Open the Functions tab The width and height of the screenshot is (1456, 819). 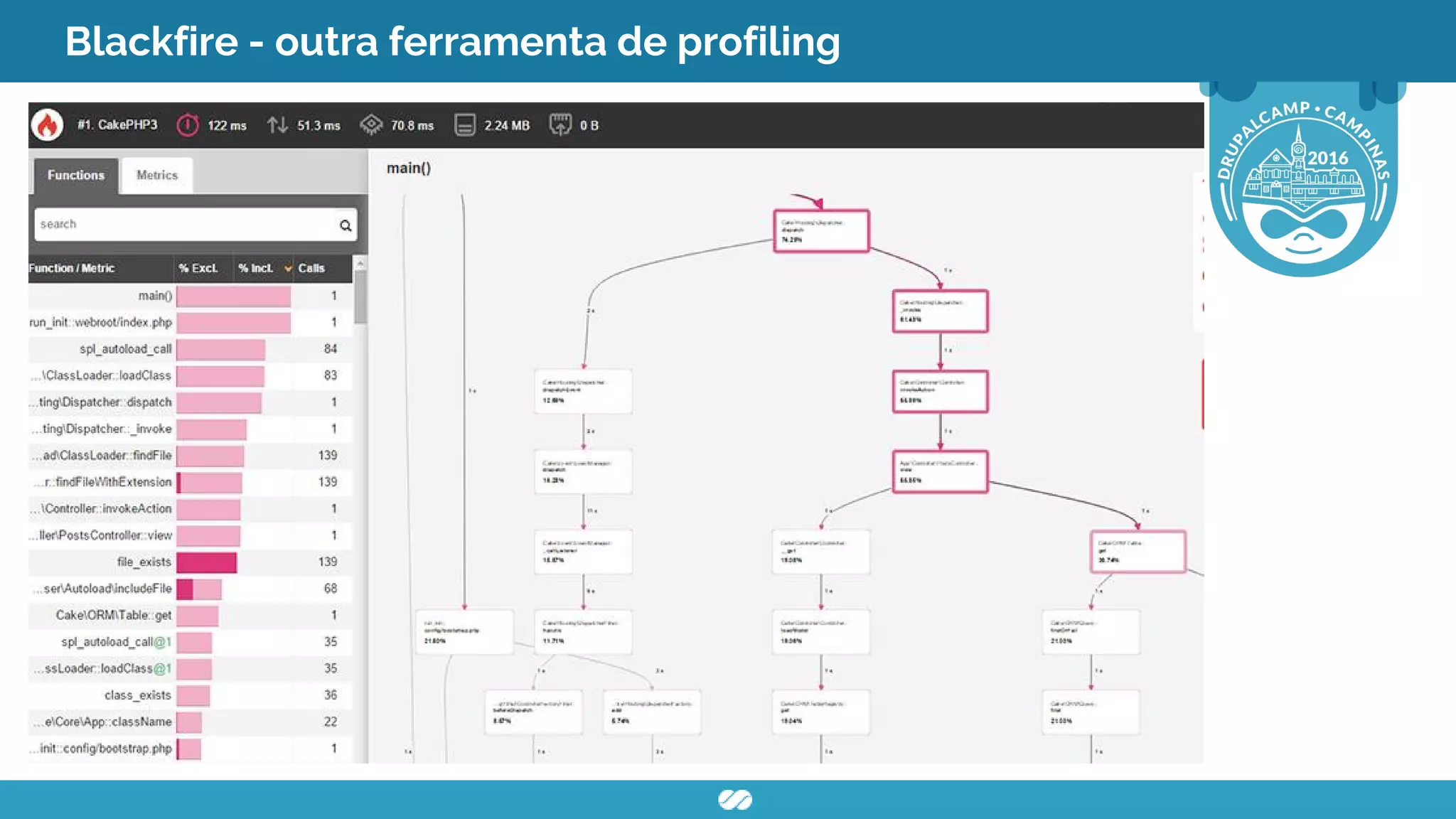pyautogui.click(x=75, y=175)
